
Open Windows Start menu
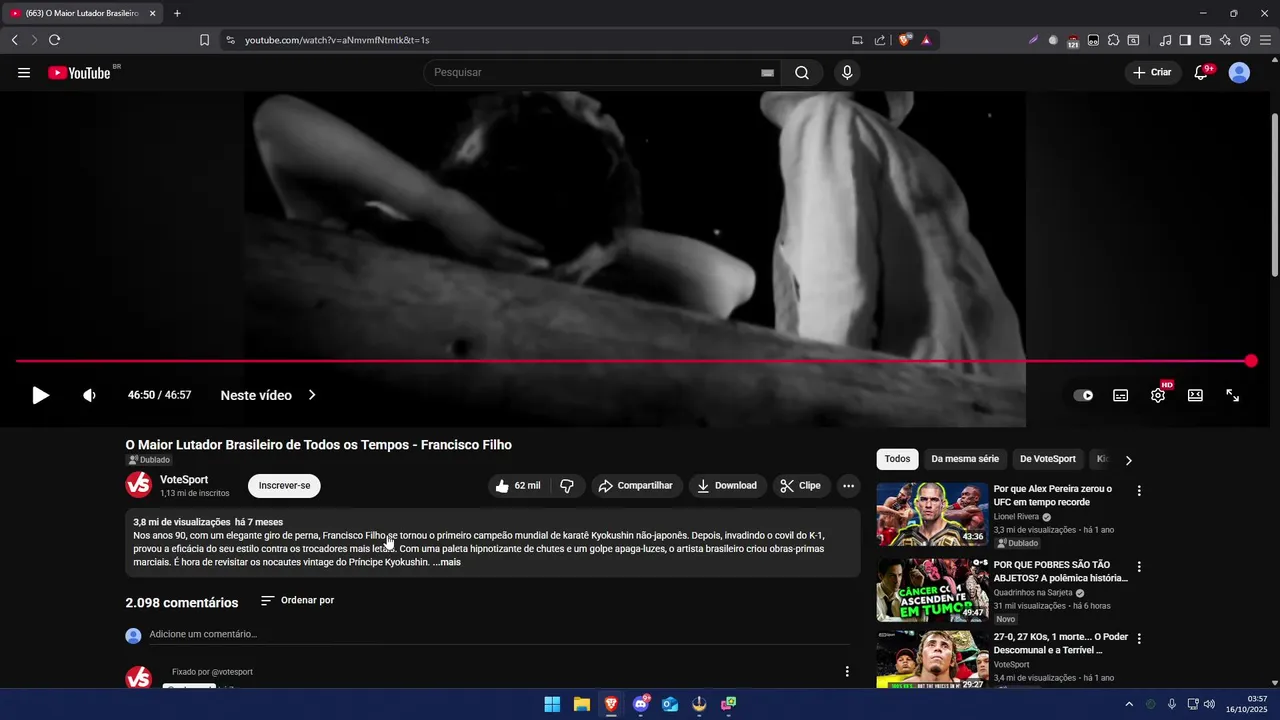pos(552,704)
